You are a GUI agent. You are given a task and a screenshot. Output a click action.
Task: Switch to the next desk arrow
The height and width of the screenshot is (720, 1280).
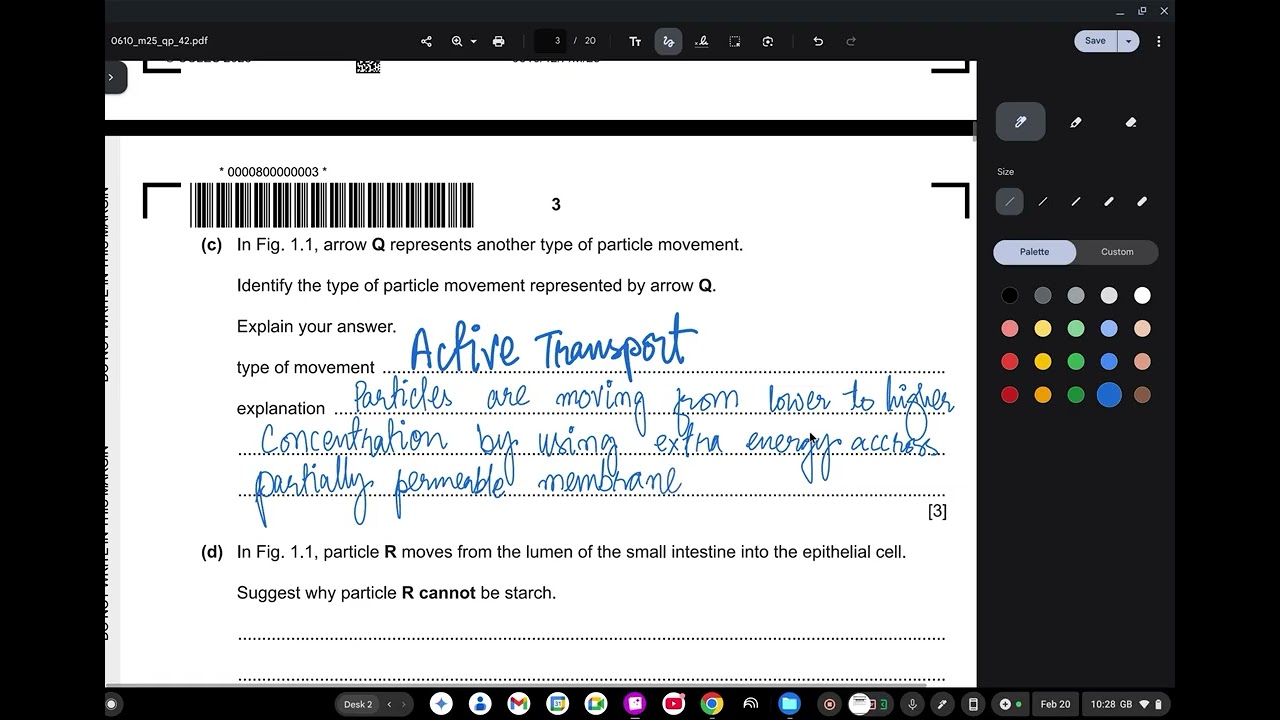(403, 704)
